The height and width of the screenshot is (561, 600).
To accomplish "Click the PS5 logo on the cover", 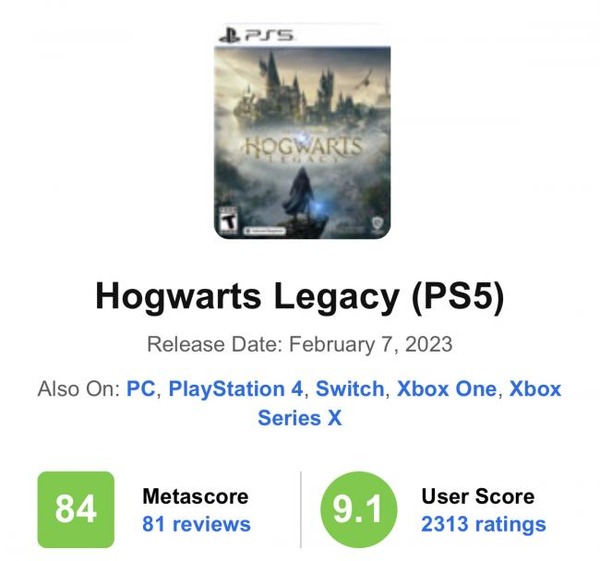I will click(256, 36).
